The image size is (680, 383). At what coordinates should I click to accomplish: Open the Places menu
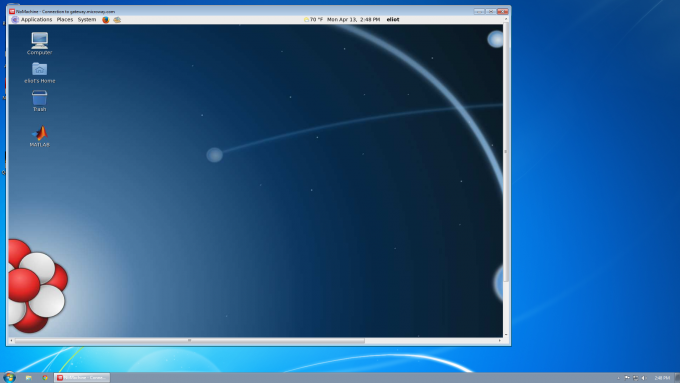65,20
